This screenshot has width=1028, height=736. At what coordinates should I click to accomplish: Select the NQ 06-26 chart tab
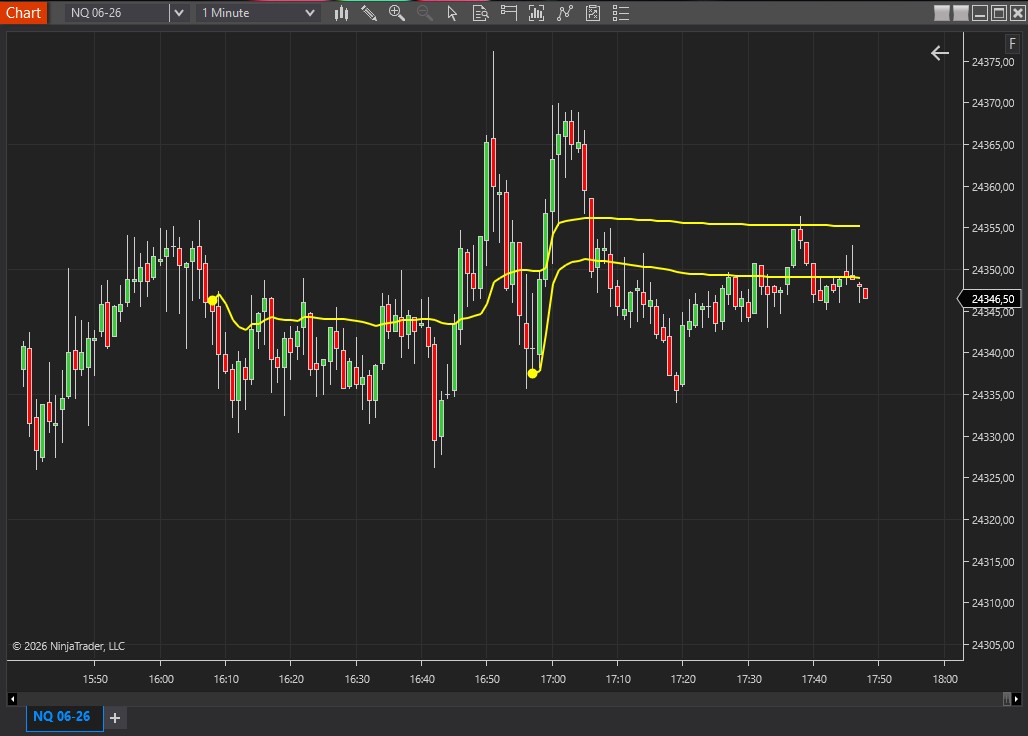(x=61, y=717)
